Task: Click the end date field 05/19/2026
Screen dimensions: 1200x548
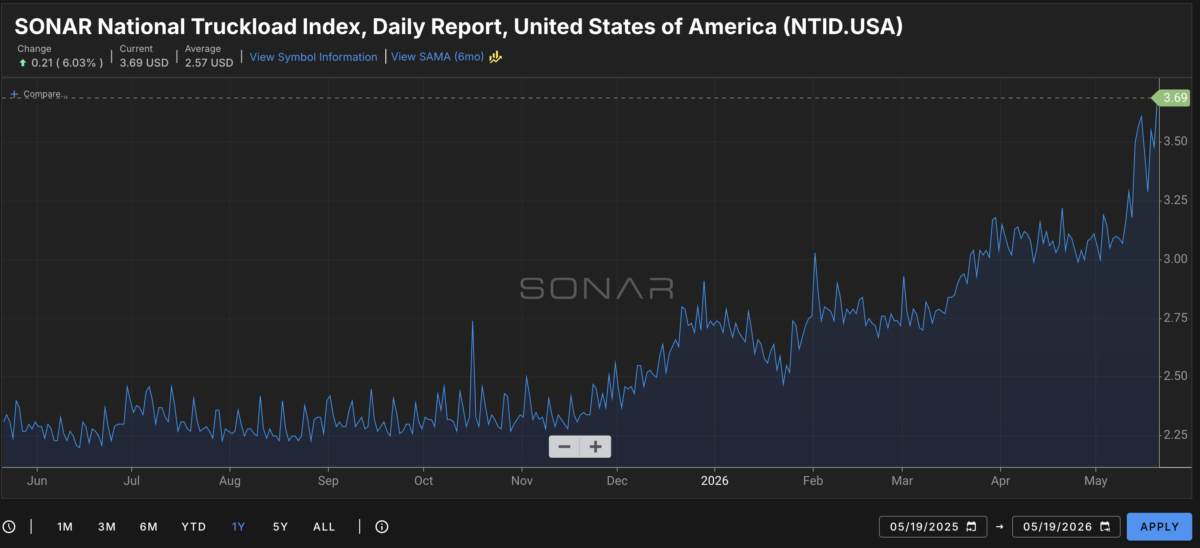Action: click(1066, 527)
